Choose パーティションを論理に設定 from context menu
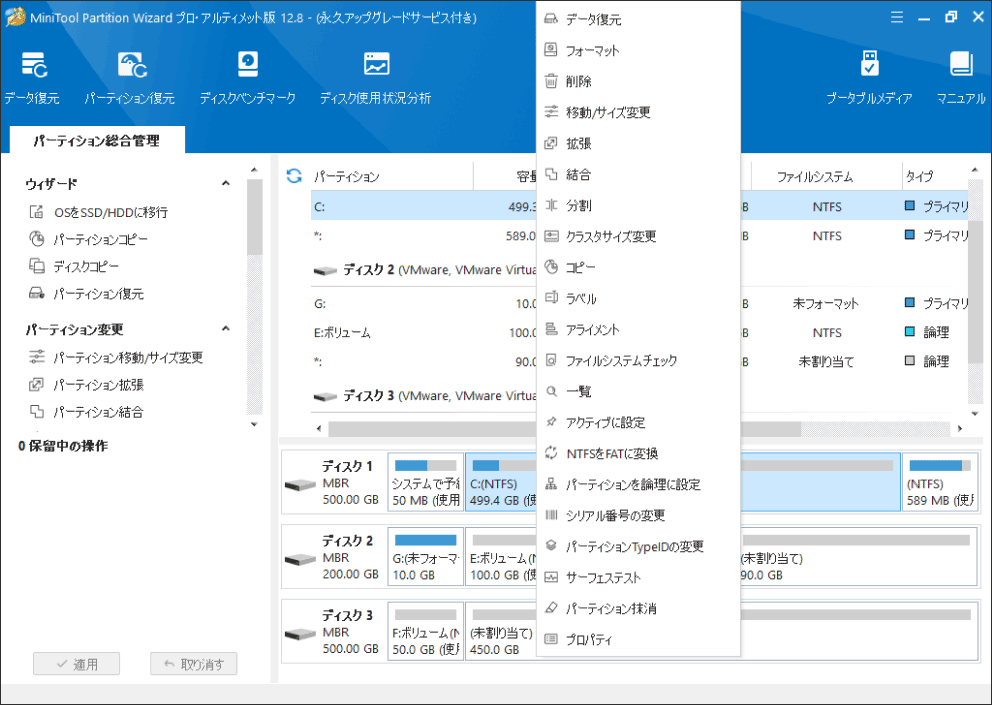This screenshot has height=705, width=992. [x=638, y=484]
